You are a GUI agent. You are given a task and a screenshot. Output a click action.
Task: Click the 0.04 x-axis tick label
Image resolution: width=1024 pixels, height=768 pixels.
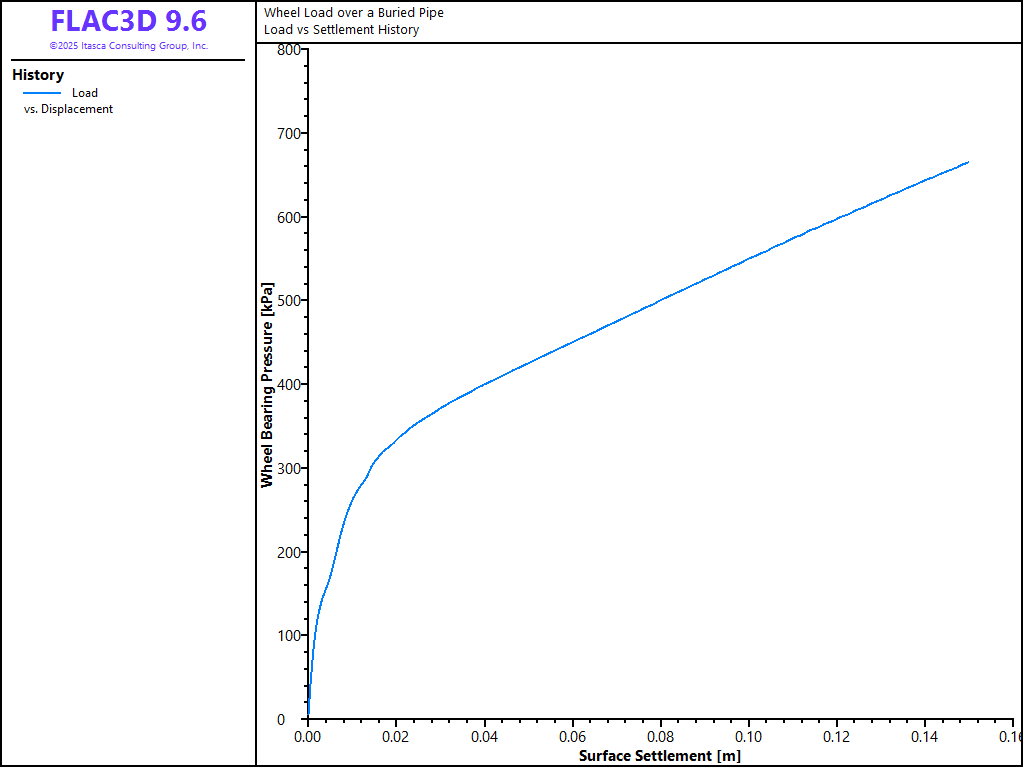[484, 737]
